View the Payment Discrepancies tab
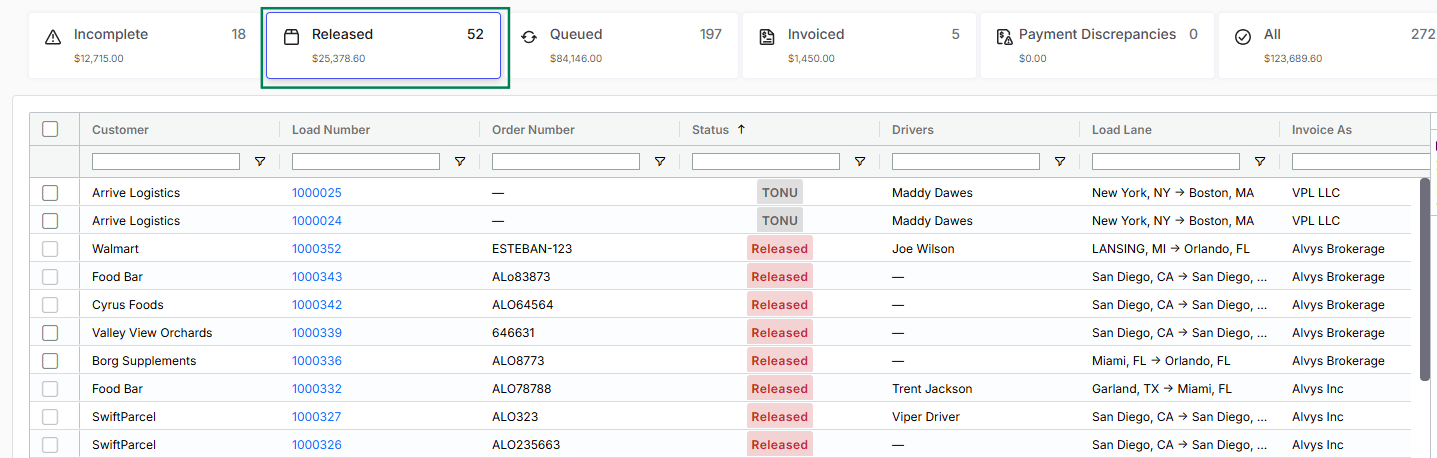1437x458 pixels. tap(1097, 45)
